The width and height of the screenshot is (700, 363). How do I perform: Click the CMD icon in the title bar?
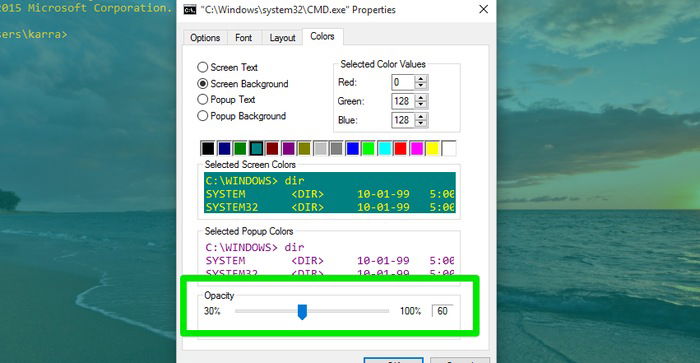click(x=190, y=9)
